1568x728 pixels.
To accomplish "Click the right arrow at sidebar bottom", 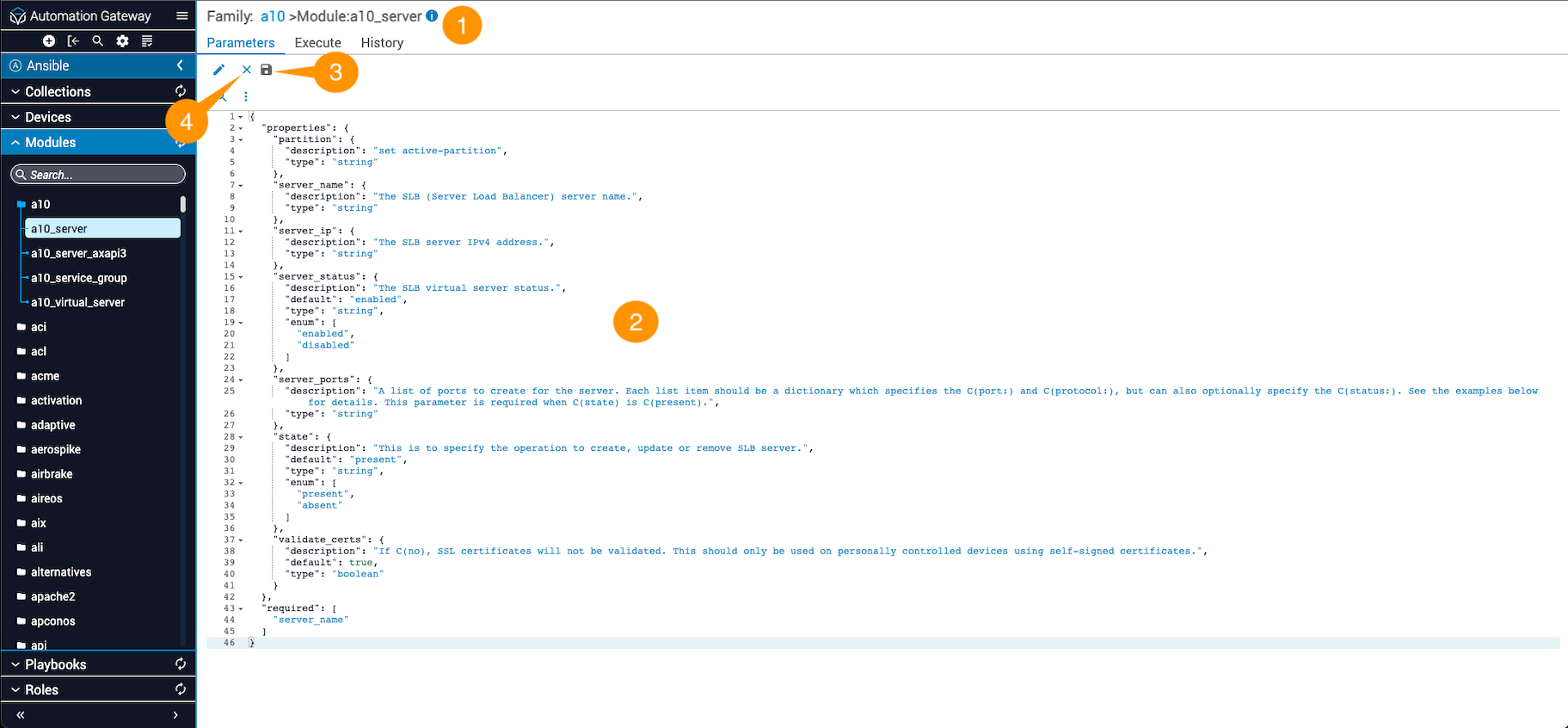I will [175, 715].
